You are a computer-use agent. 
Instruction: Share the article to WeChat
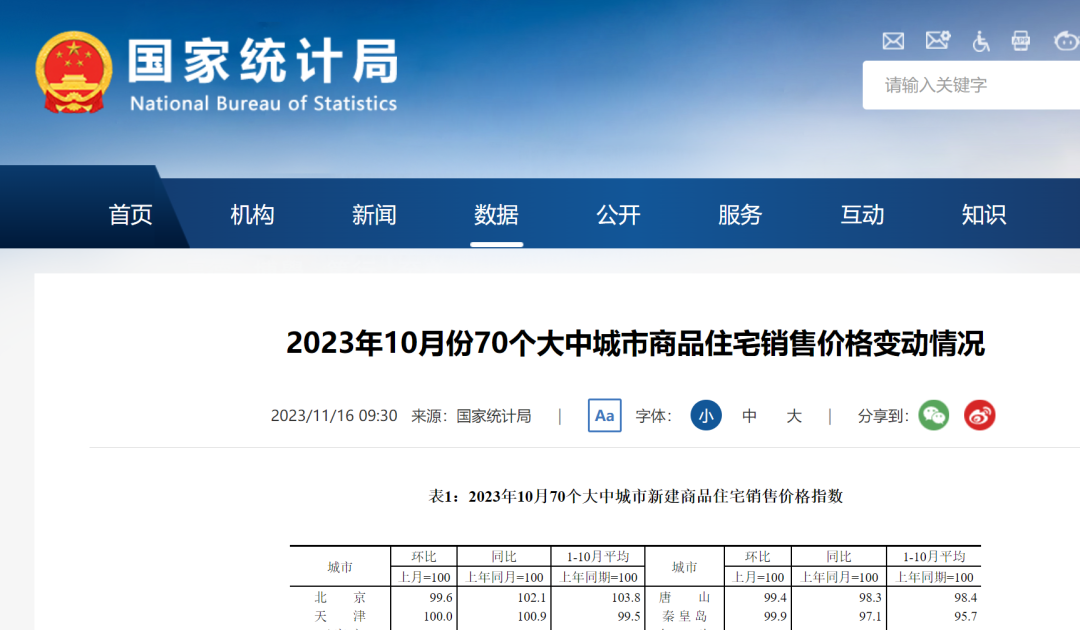tap(934, 415)
